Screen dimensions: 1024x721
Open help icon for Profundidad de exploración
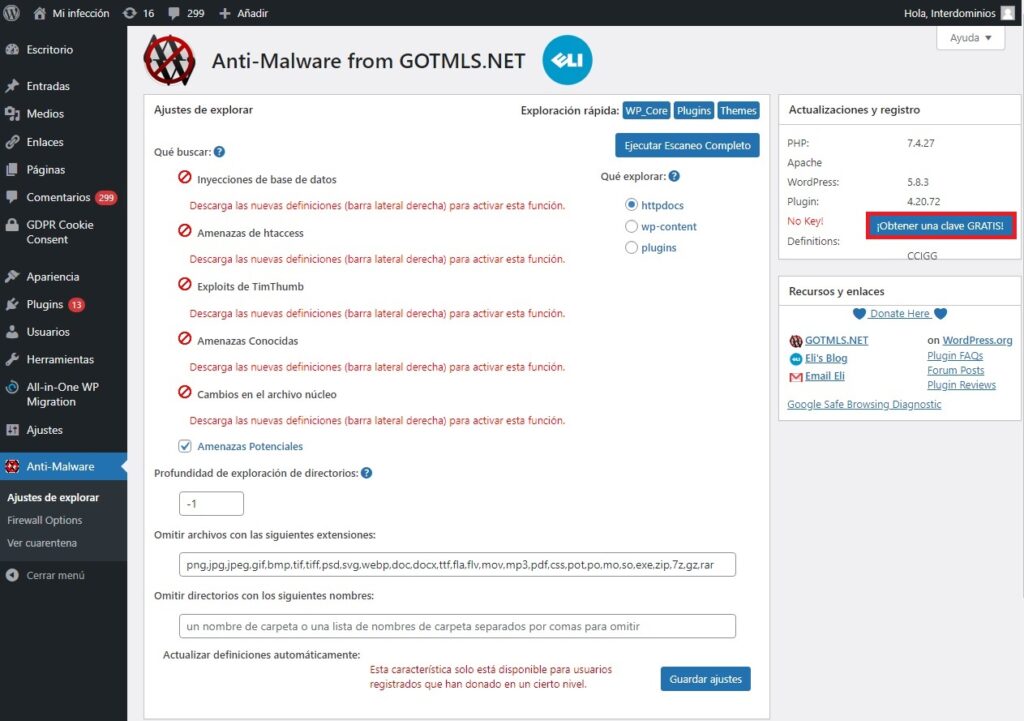[366, 473]
